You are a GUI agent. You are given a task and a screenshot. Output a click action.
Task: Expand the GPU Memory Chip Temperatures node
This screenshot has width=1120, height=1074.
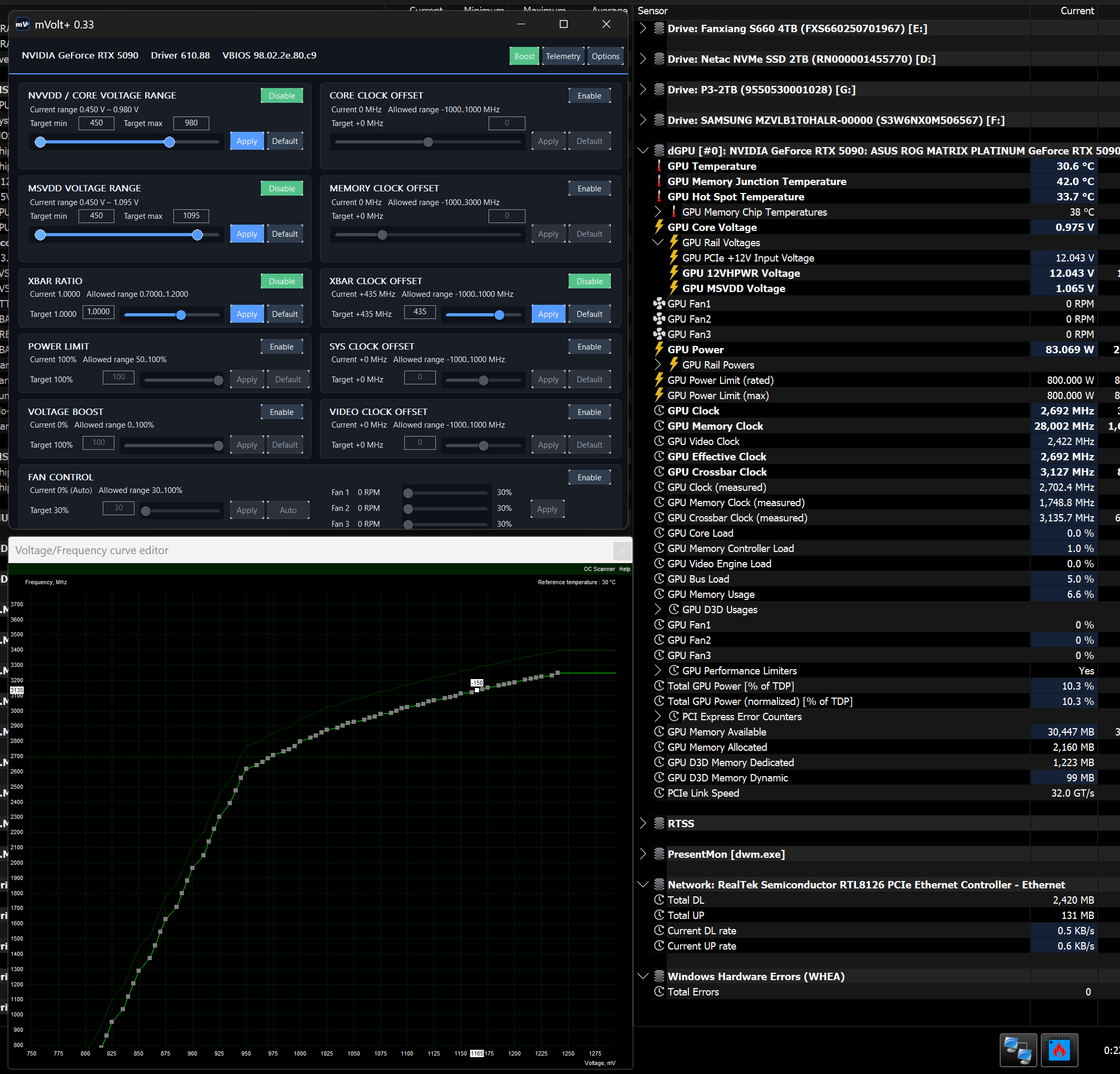[x=658, y=212]
